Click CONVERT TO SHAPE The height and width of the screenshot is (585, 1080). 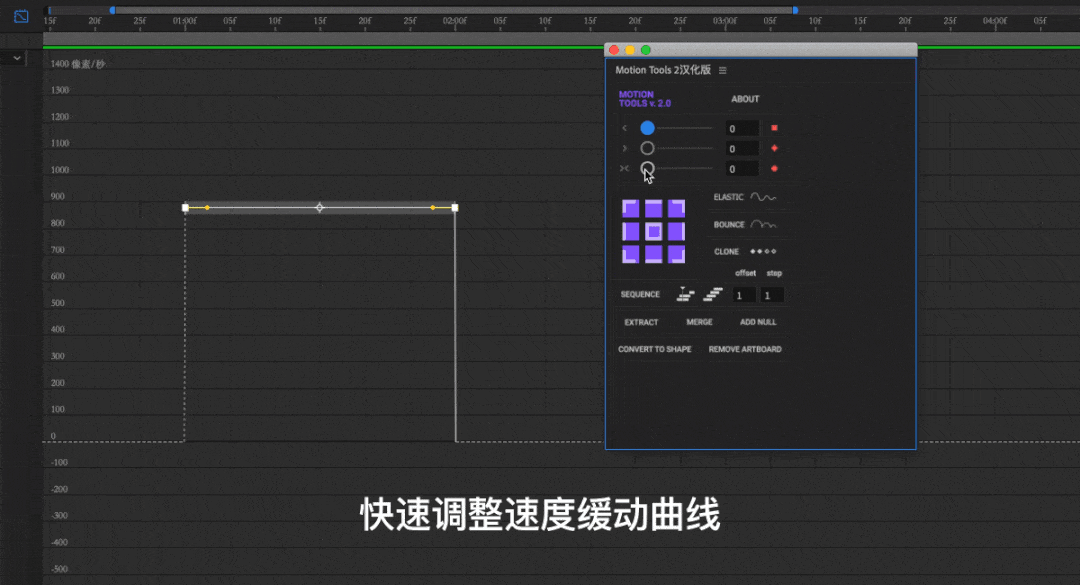[654, 349]
